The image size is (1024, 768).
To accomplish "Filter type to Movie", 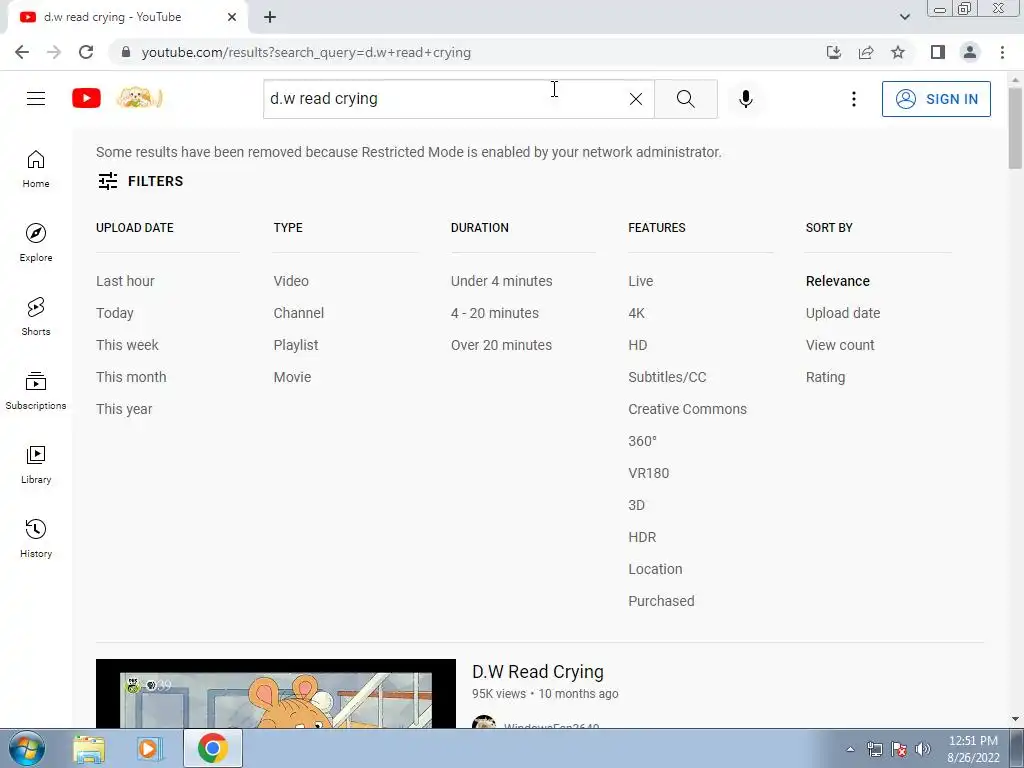I will coord(293,377).
